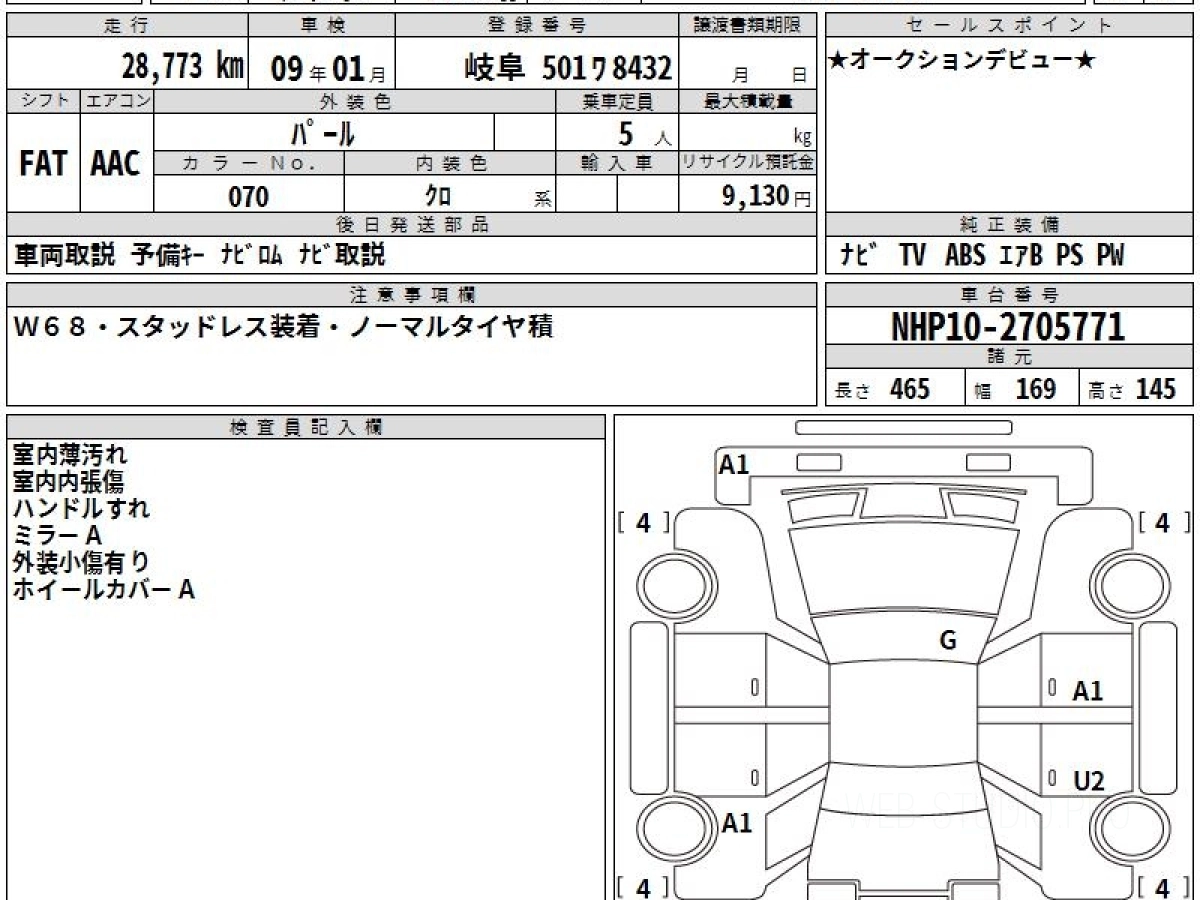
Task: Click the color number 070
Action: (248, 197)
